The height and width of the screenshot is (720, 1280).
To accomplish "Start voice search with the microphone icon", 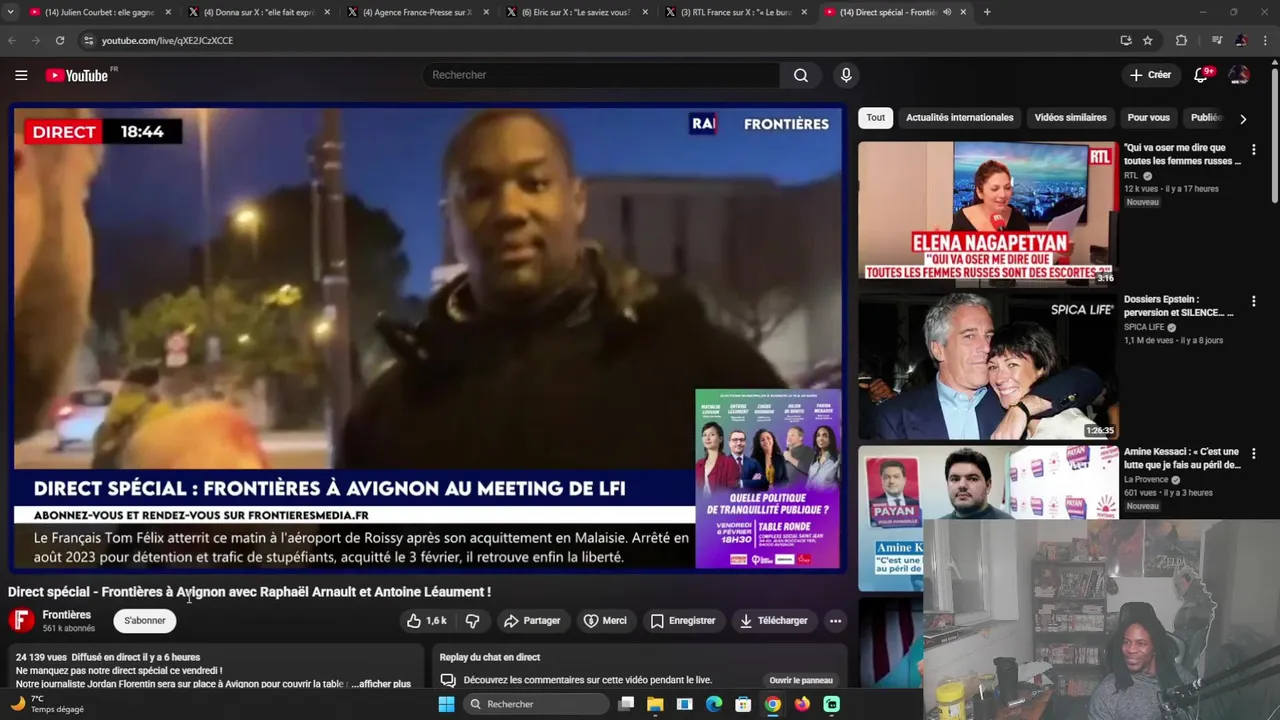I will (x=846, y=75).
